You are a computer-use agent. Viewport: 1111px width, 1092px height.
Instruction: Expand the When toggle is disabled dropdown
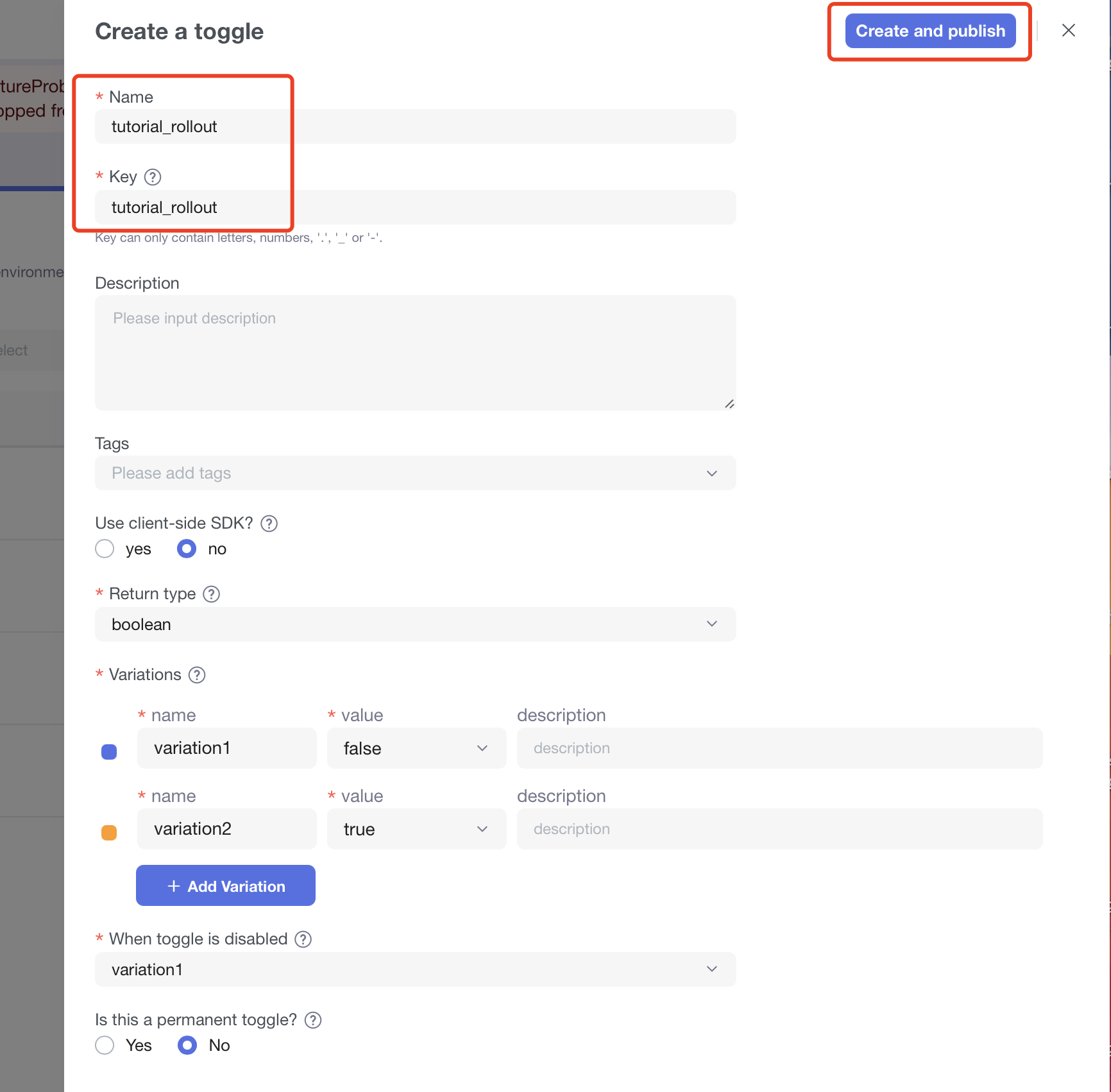pos(415,969)
